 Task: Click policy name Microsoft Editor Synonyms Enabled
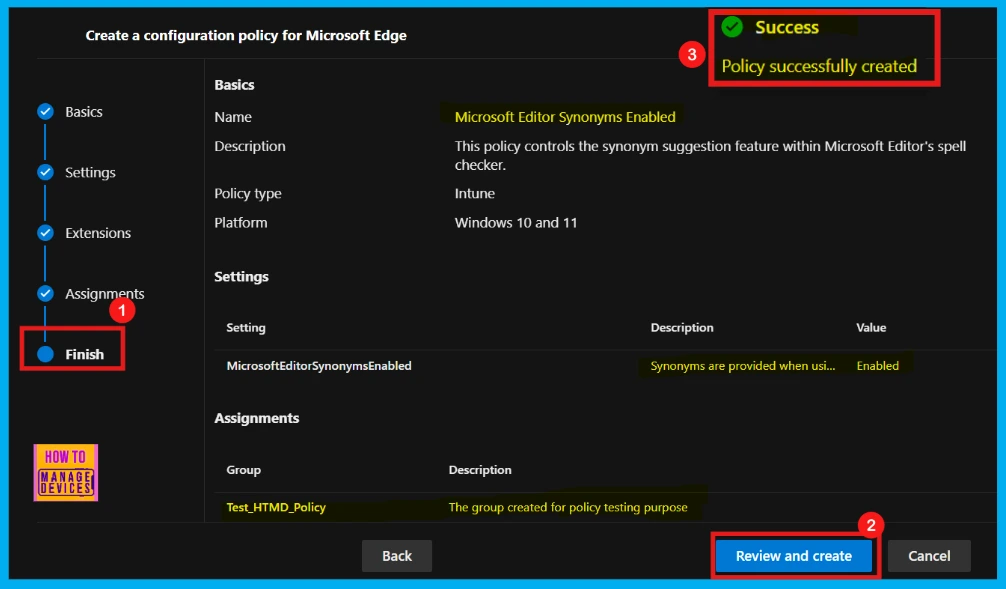(565, 117)
